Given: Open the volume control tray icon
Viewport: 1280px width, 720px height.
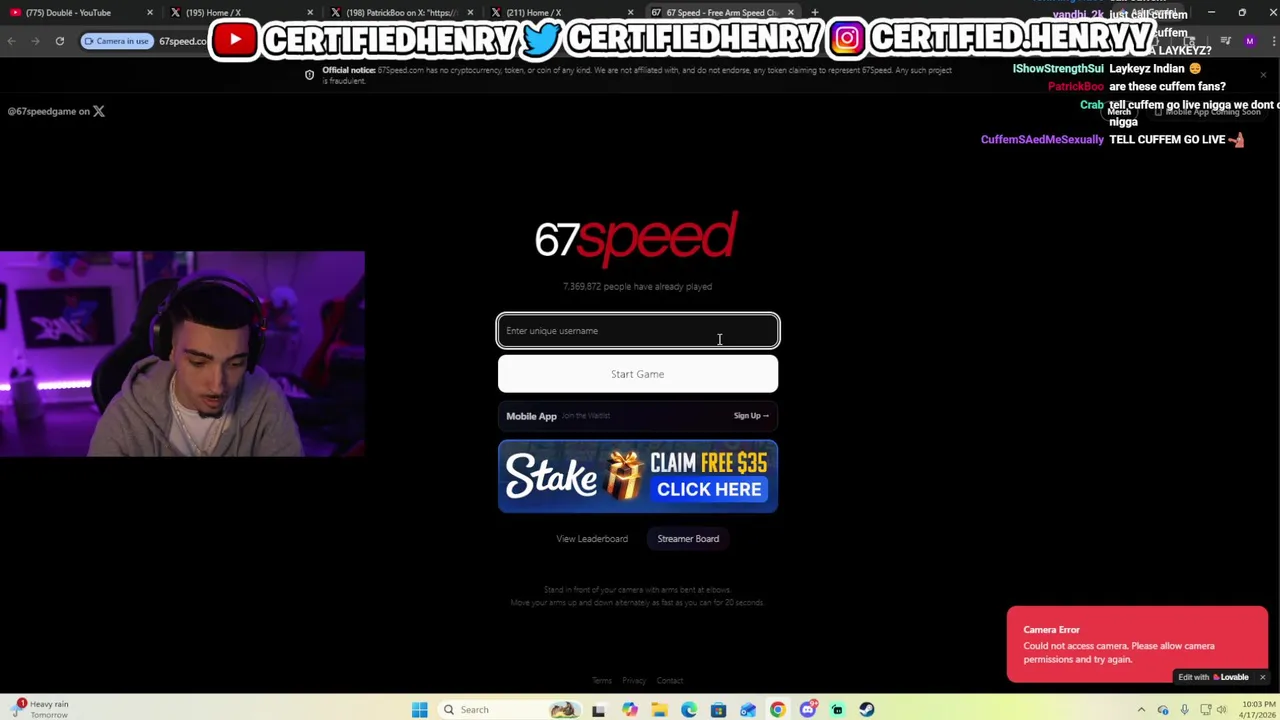Looking at the screenshot, I should [x=1221, y=710].
